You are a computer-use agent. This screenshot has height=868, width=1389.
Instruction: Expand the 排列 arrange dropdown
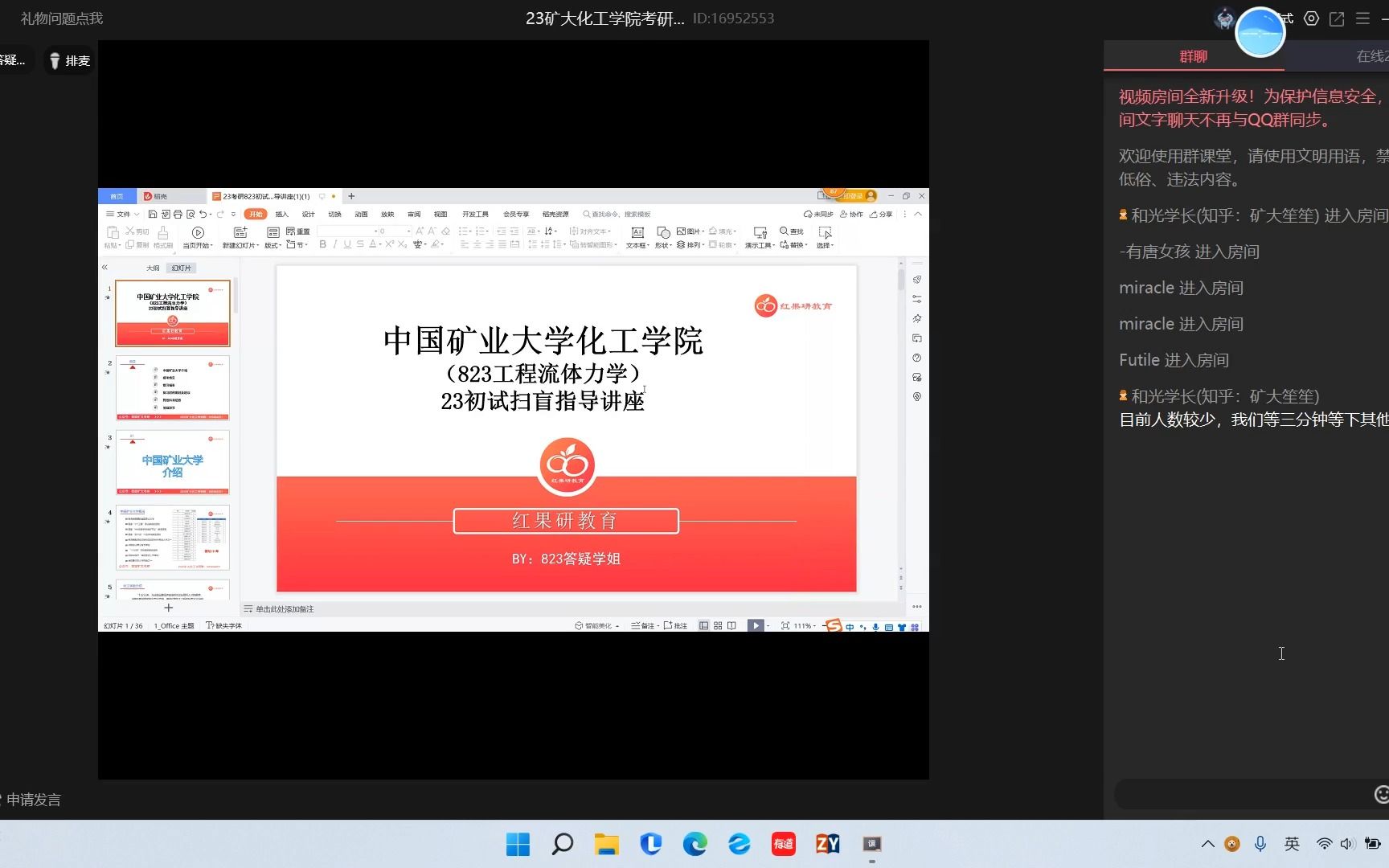pos(691,244)
